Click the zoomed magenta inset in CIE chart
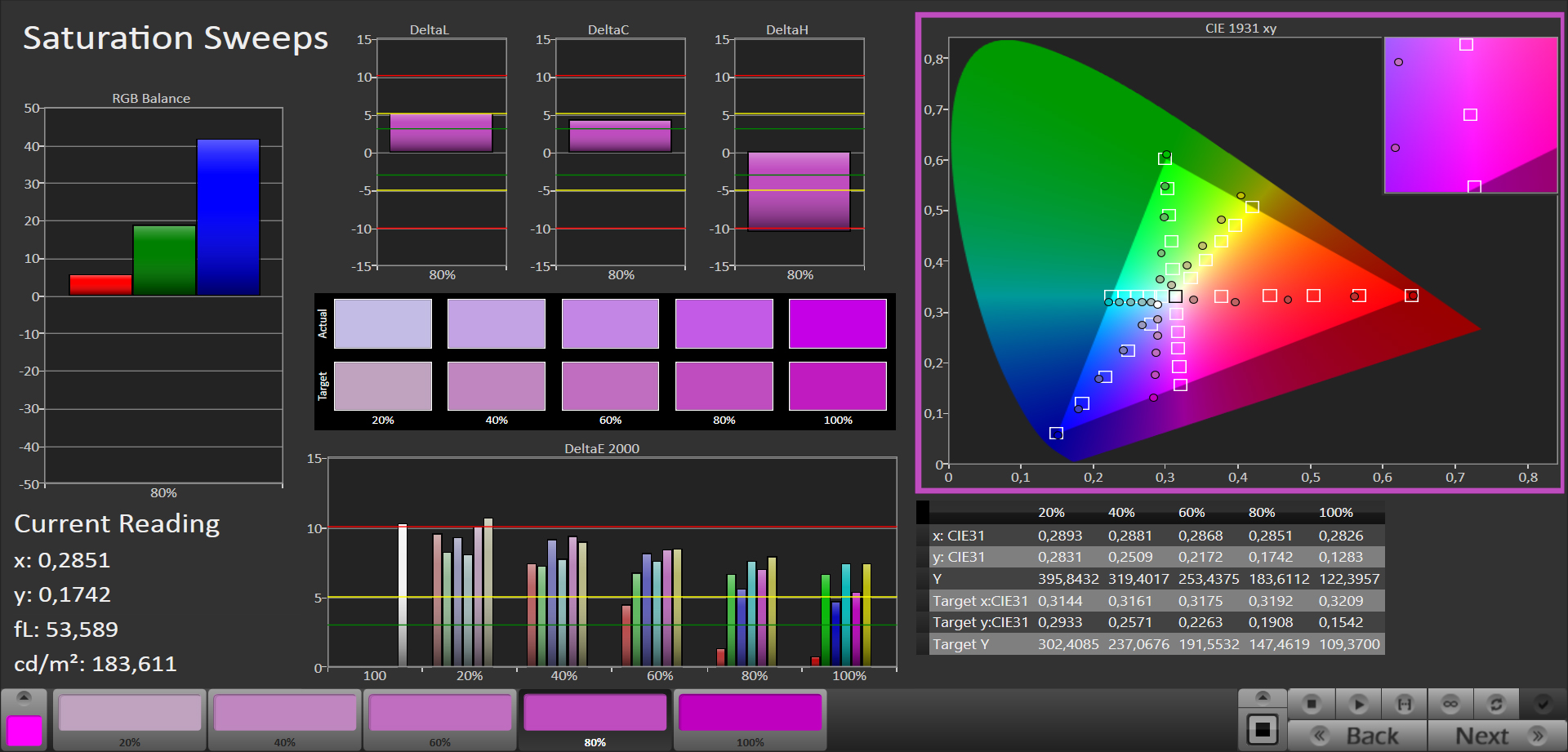1568x752 pixels. [1471, 115]
